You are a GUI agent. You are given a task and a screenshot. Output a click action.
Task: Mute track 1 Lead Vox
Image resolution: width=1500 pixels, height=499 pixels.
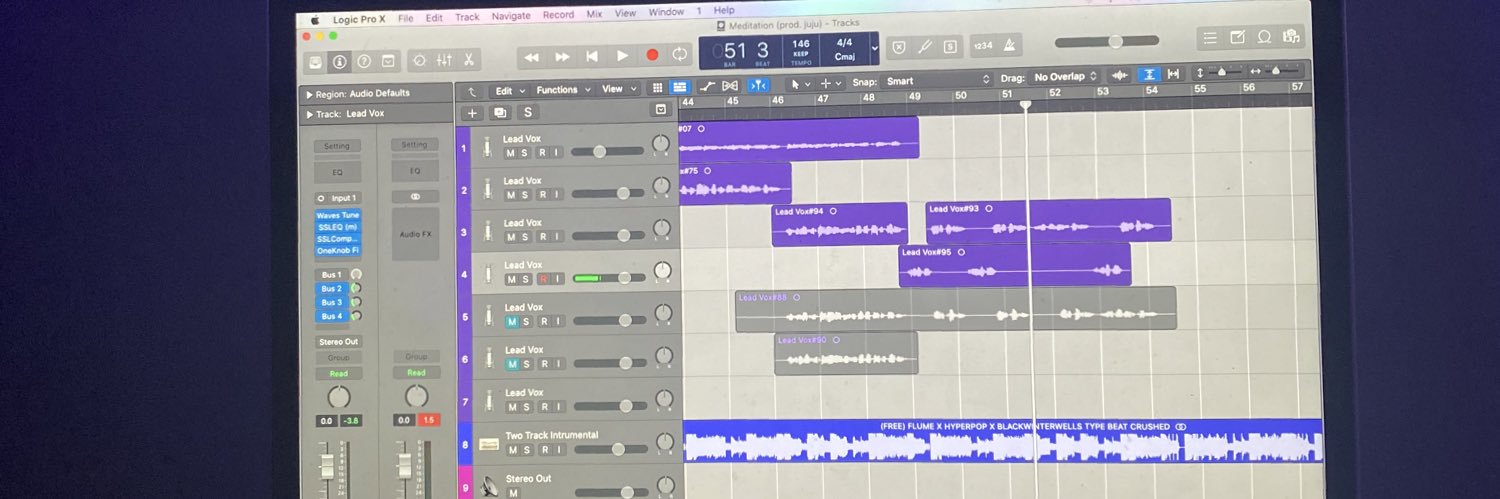510,153
